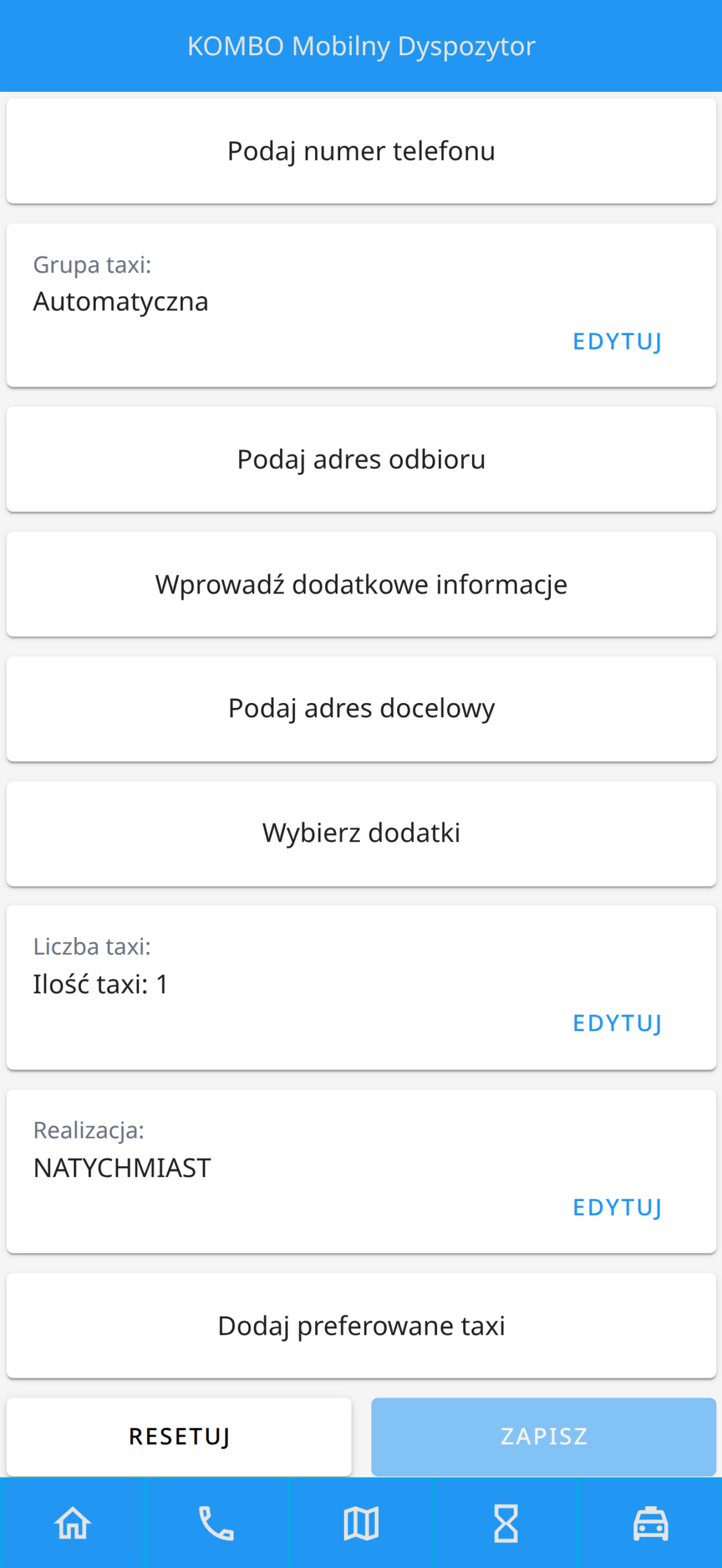The width and height of the screenshot is (722, 1568).
Task: Open the home icon in bottom navigation
Action: [72, 1523]
